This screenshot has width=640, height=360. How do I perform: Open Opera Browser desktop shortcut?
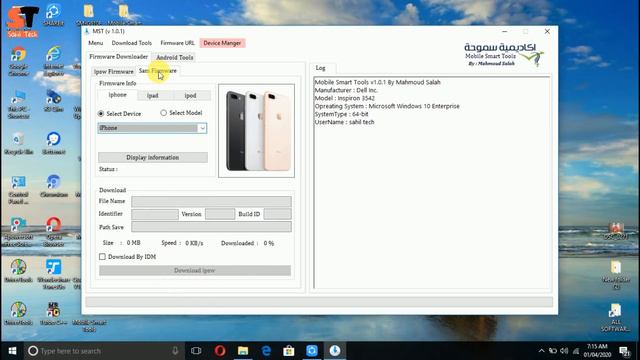coord(53,232)
